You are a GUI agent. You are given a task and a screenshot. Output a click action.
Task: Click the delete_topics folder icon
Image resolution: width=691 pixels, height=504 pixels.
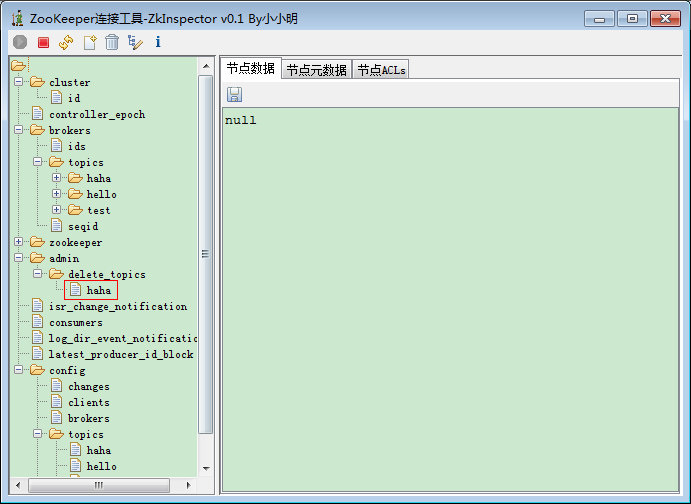(56, 274)
